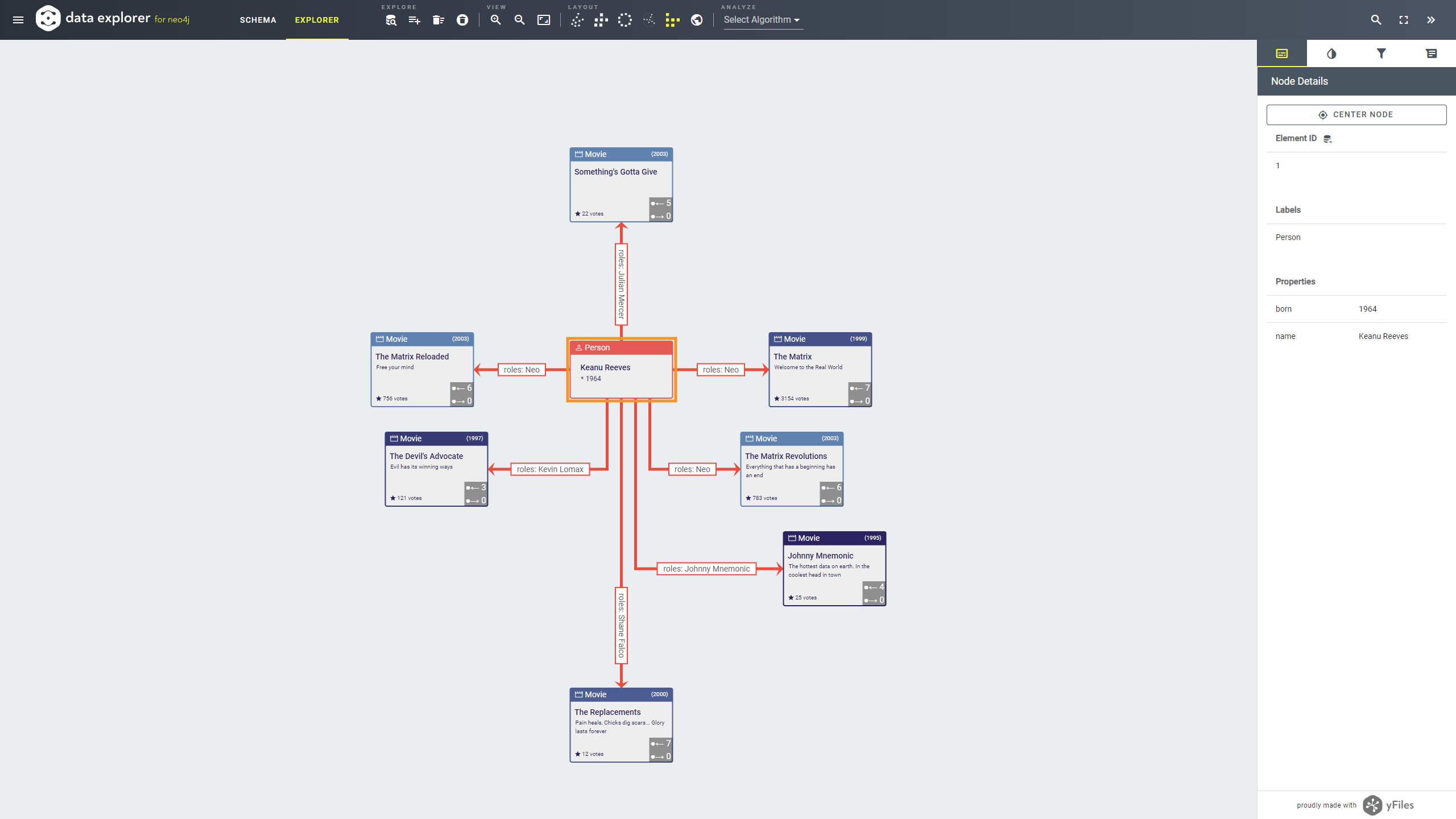Open the remove items tool
Viewport: 1456px width, 819px height.
point(438,19)
